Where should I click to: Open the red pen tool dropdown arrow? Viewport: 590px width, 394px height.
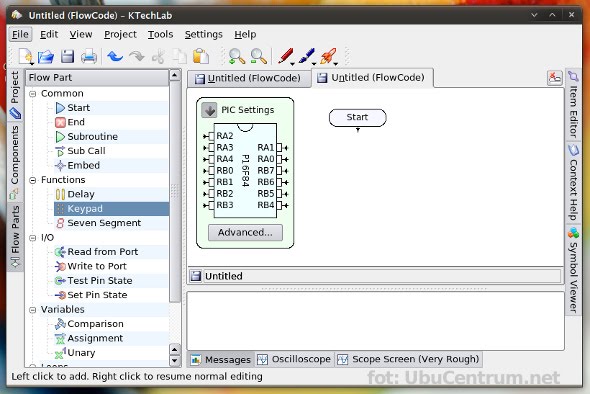293,64
